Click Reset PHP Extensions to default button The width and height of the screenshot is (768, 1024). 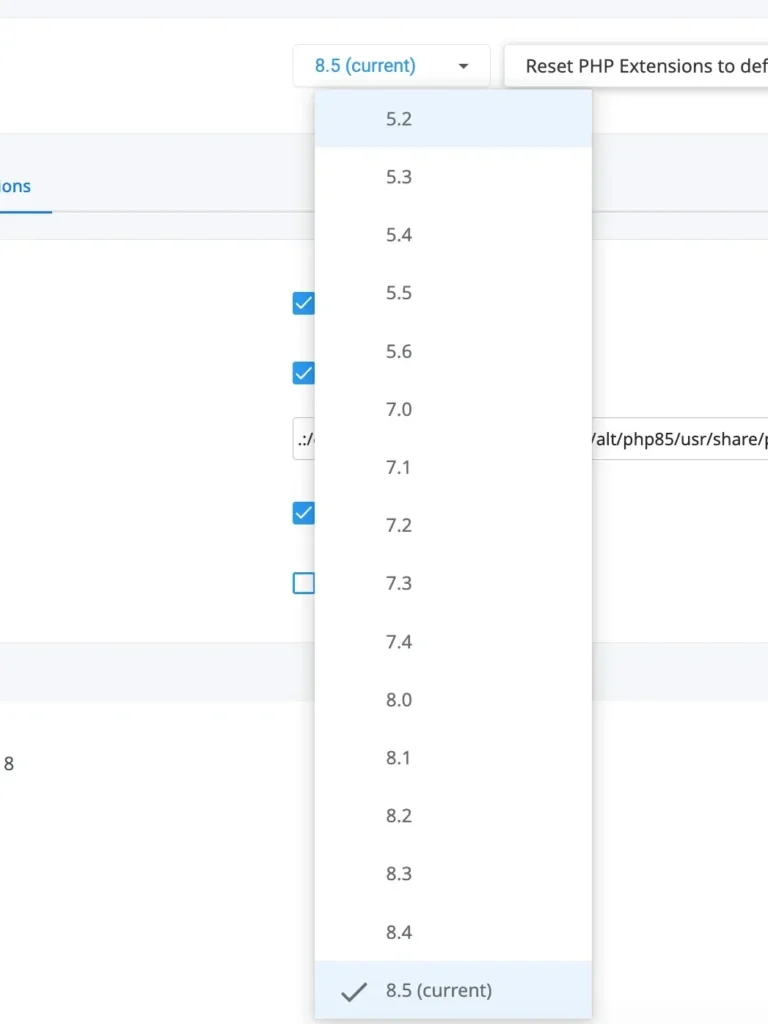(x=636, y=66)
